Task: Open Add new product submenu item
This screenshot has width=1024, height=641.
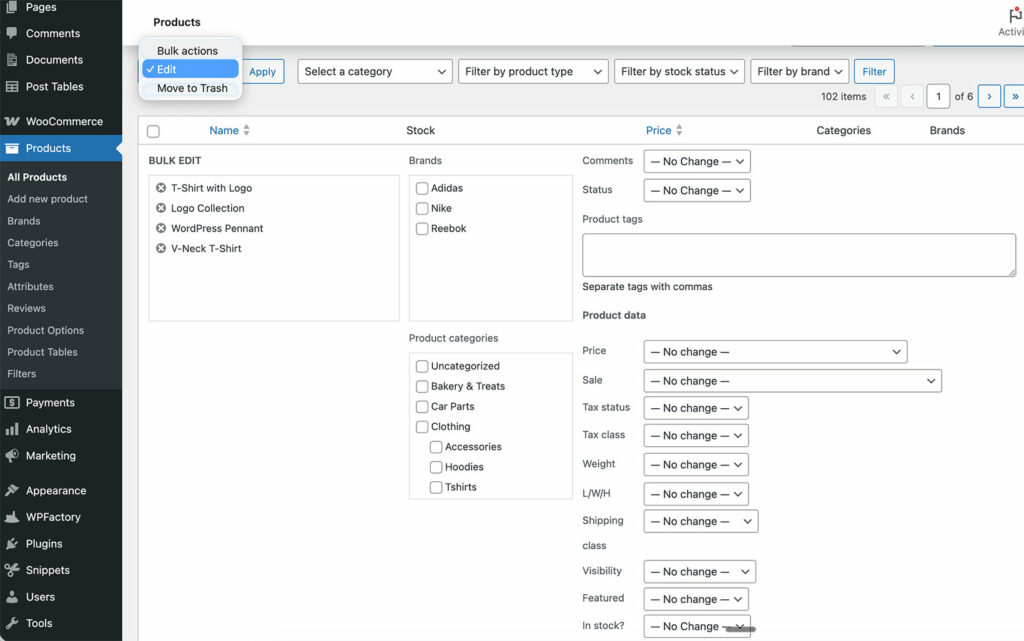Action: tap(47, 199)
